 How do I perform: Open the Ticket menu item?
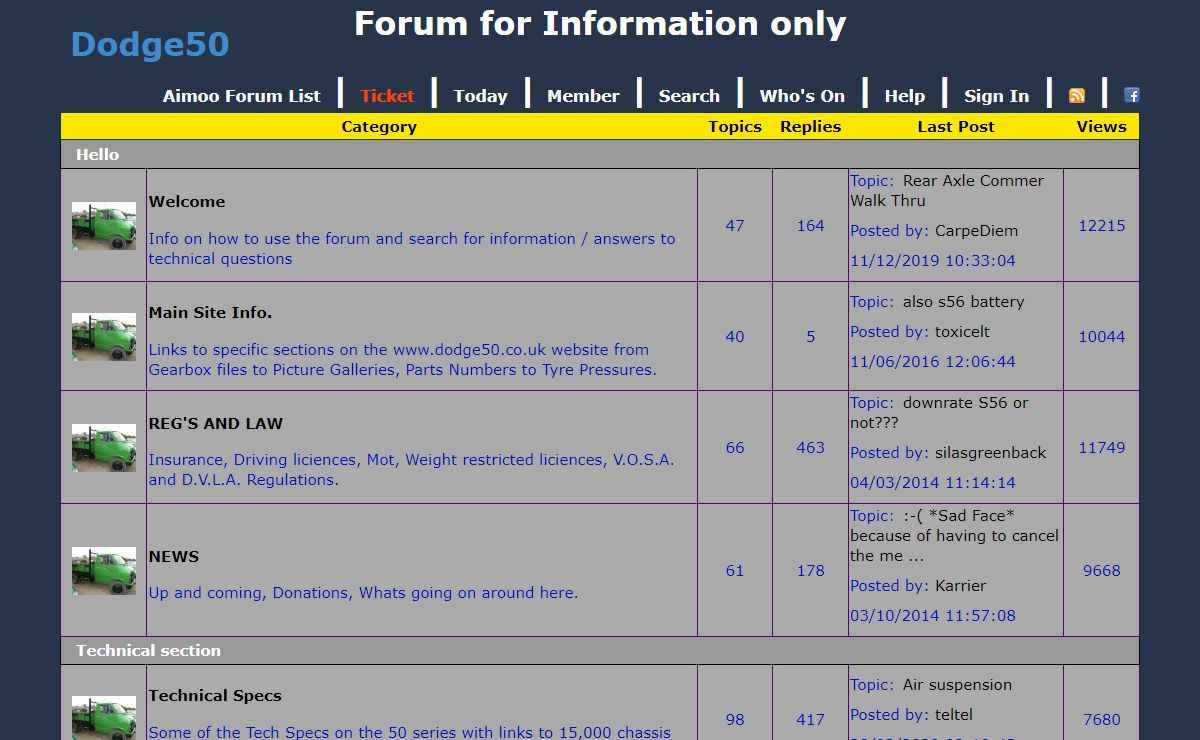pos(387,96)
